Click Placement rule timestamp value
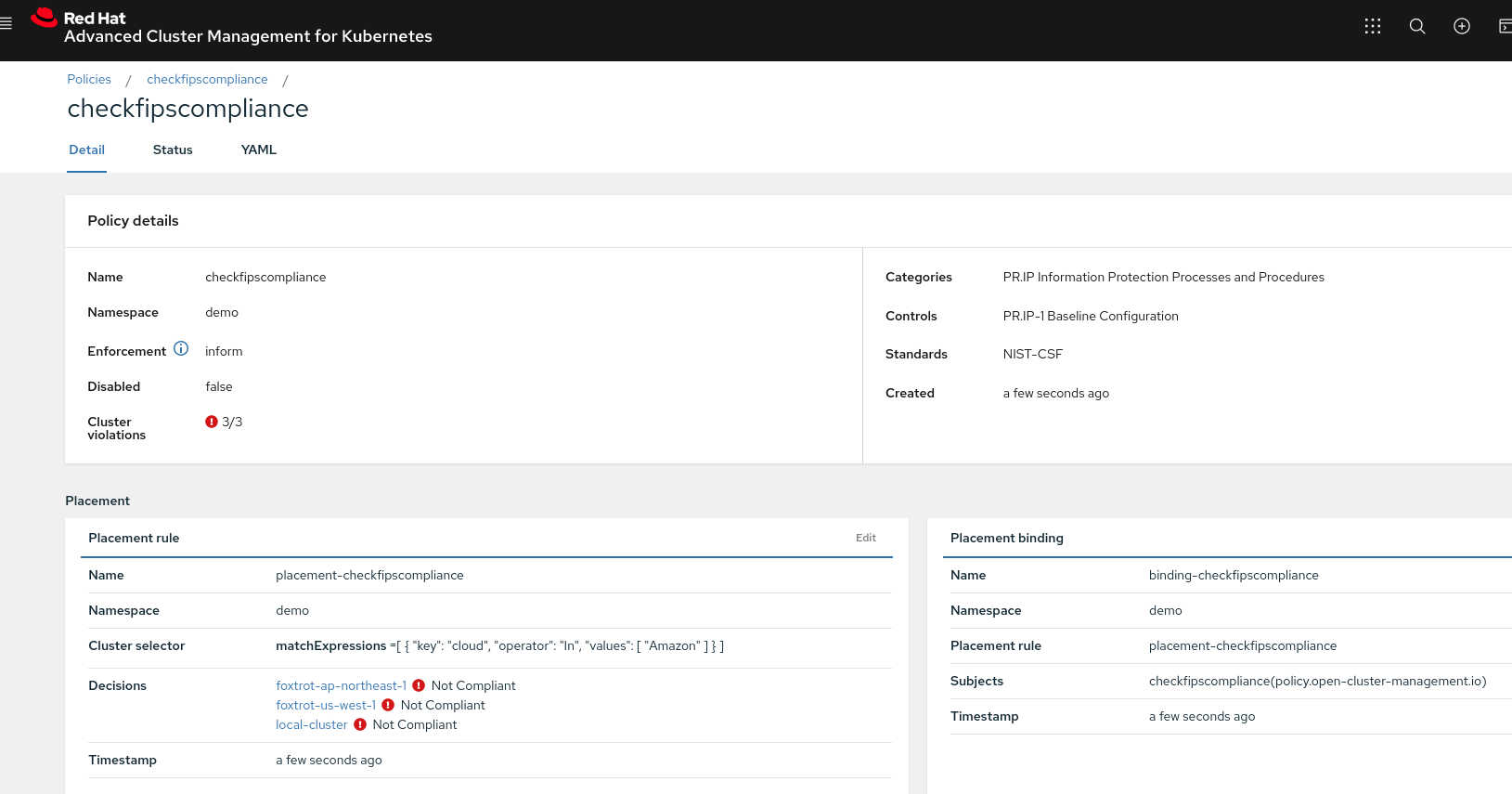 coord(329,760)
